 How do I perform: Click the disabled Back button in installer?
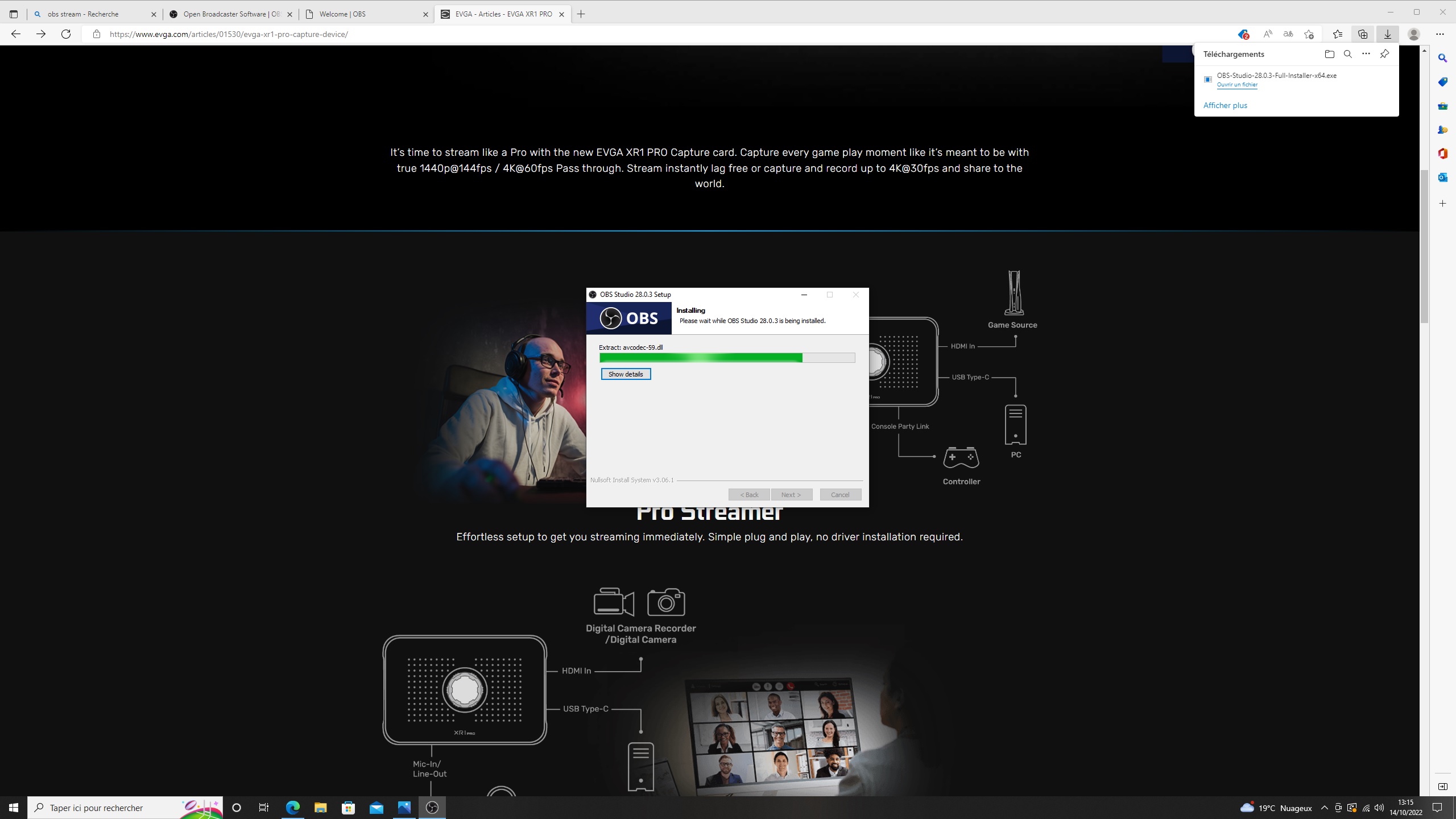coord(749,494)
